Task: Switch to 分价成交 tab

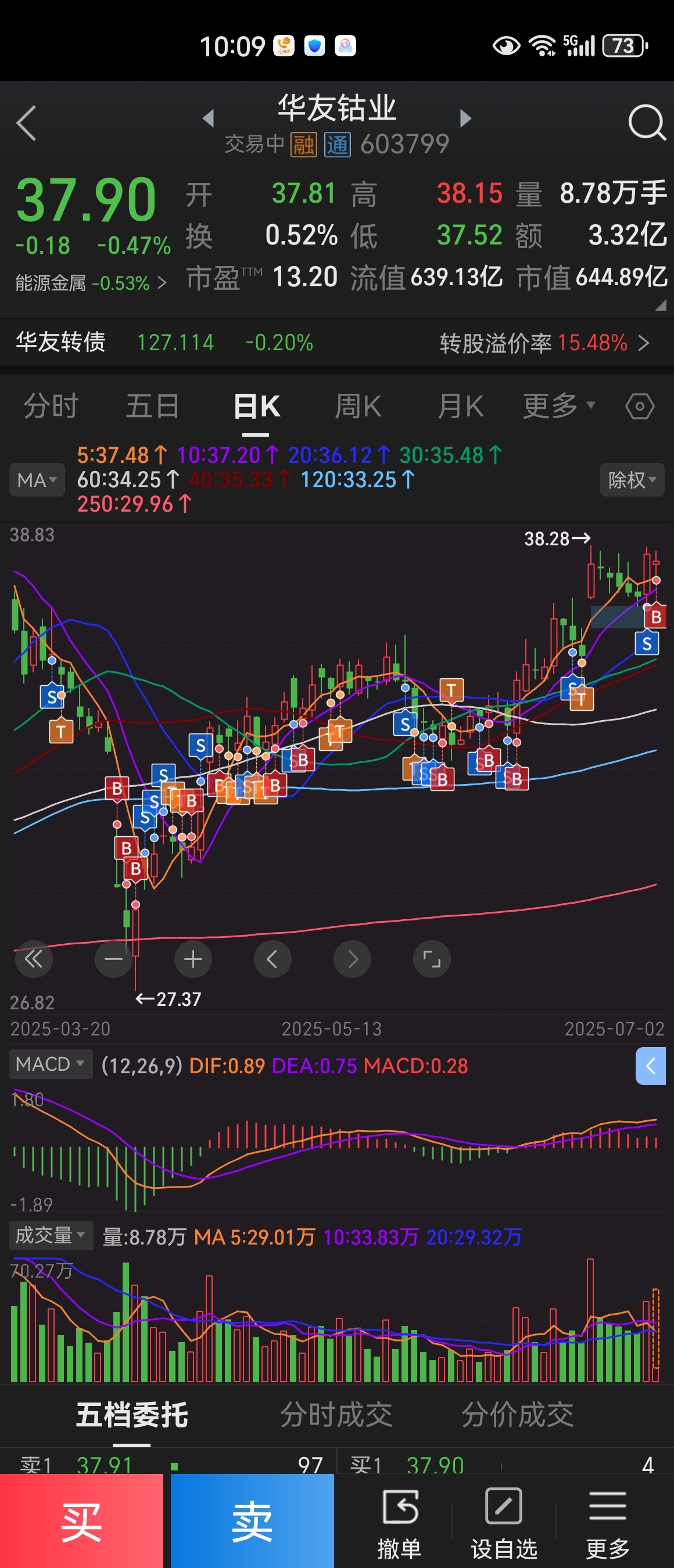Action: pyautogui.click(x=518, y=1415)
